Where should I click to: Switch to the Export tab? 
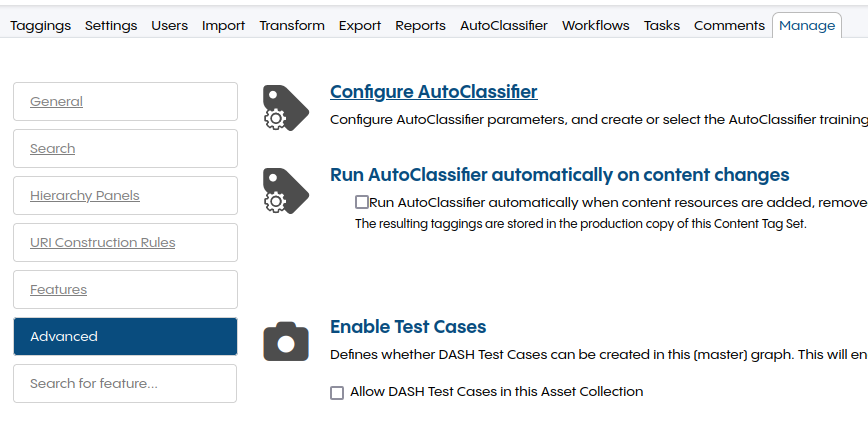point(360,25)
